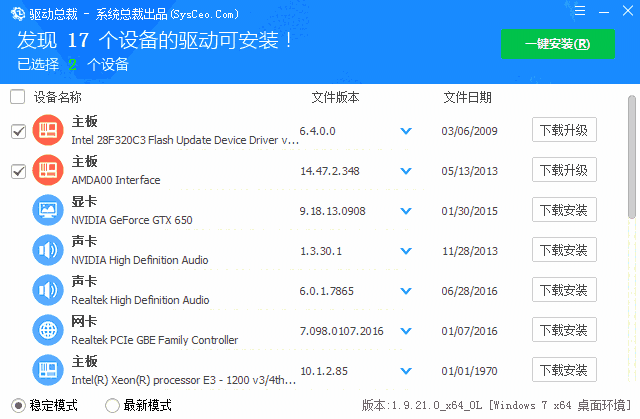Screen dimensions: 640x419
Task: Click the date 06/28/2016
Action: point(469,291)
